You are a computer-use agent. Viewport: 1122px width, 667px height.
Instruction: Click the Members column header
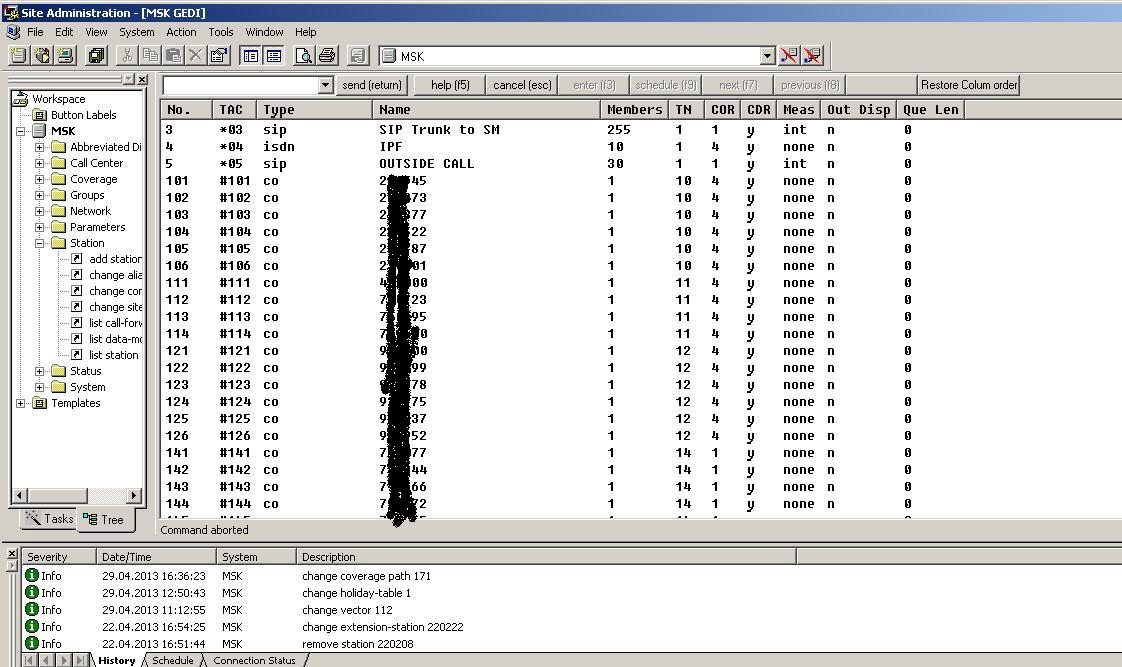(635, 109)
